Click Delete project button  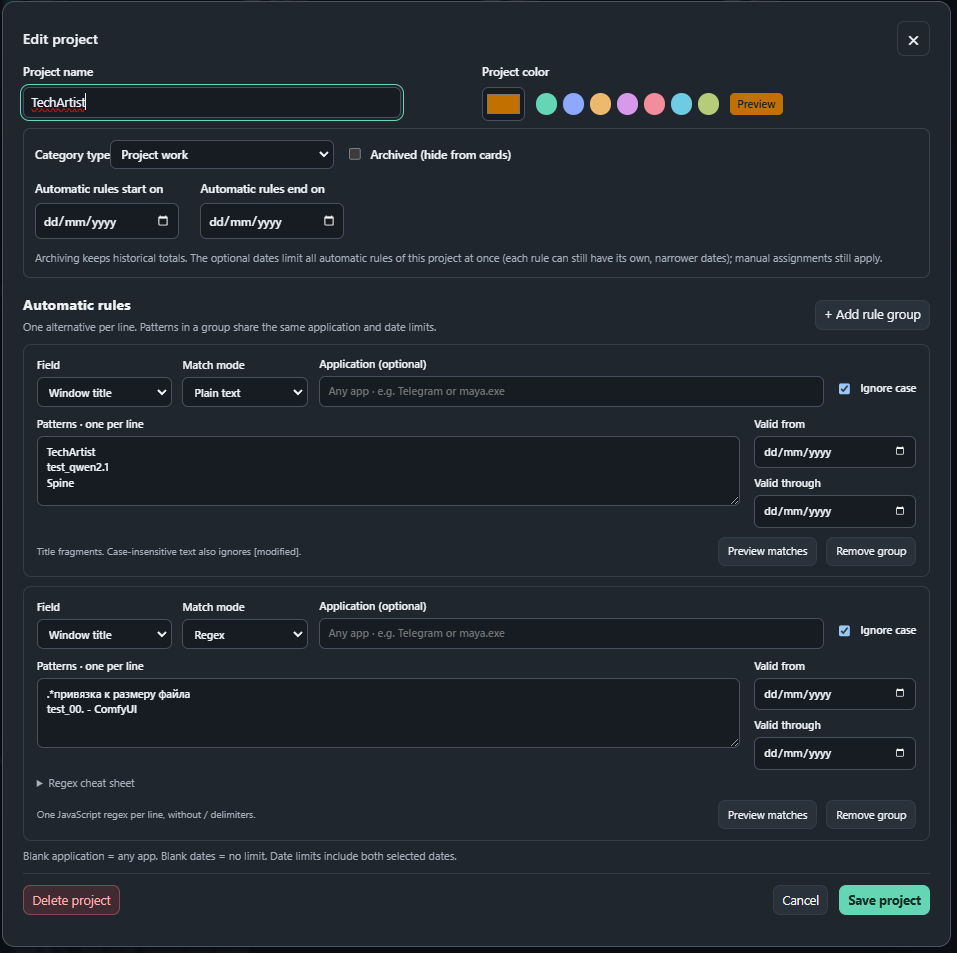pyautogui.click(x=71, y=900)
